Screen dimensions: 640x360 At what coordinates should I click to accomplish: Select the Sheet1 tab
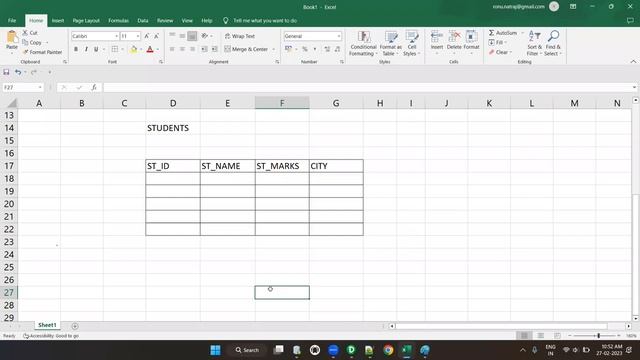tap(47, 325)
